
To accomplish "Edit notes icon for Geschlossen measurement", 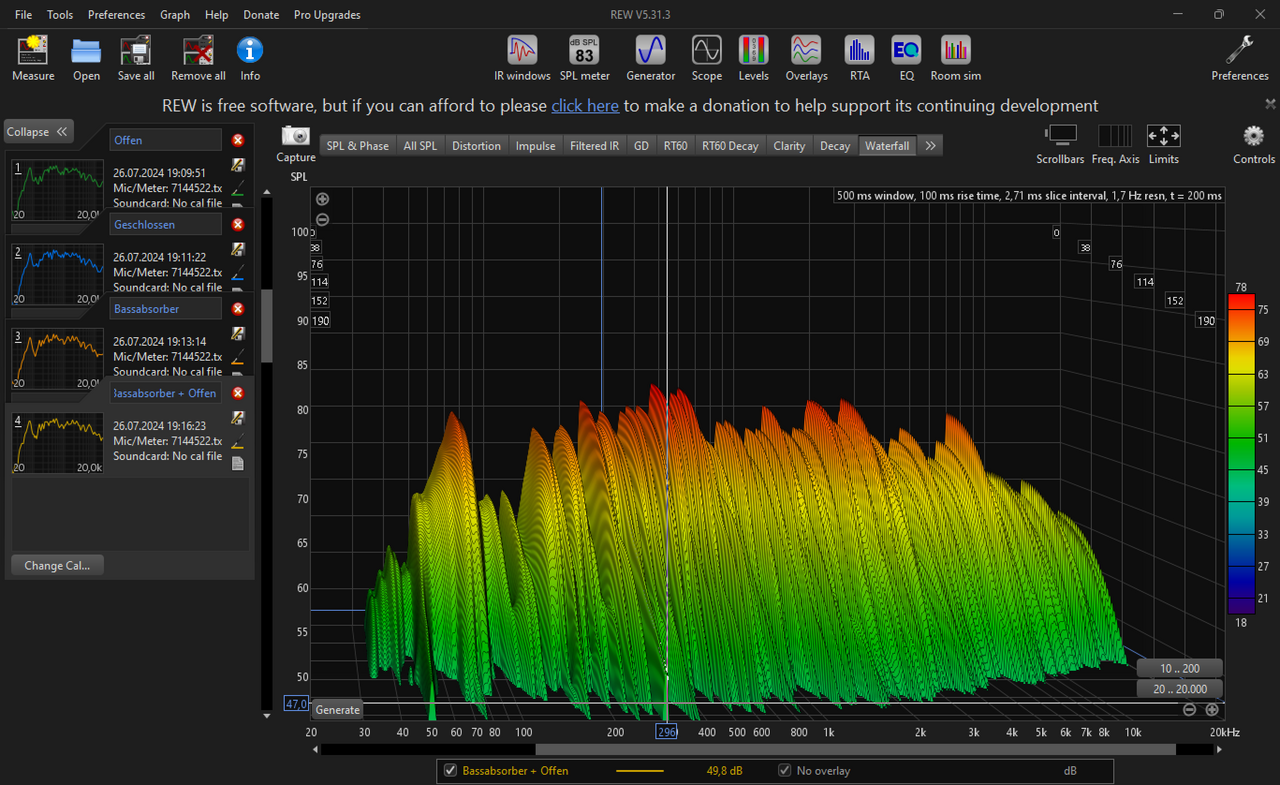I will 238,249.
